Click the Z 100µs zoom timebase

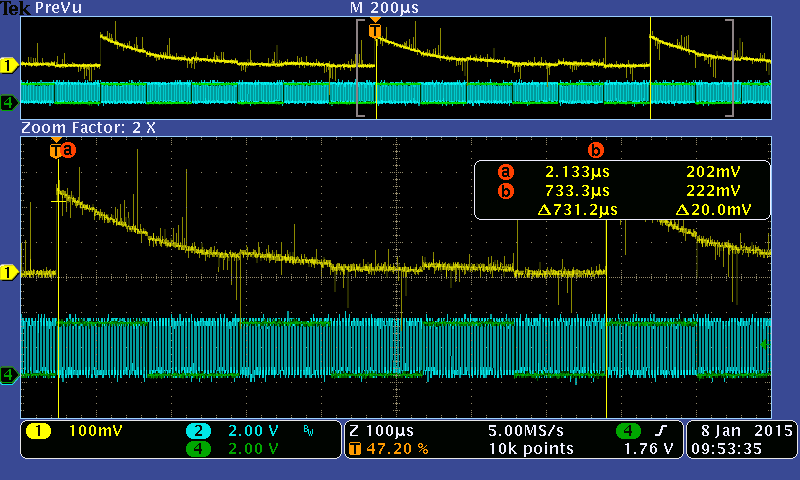click(x=381, y=431)
